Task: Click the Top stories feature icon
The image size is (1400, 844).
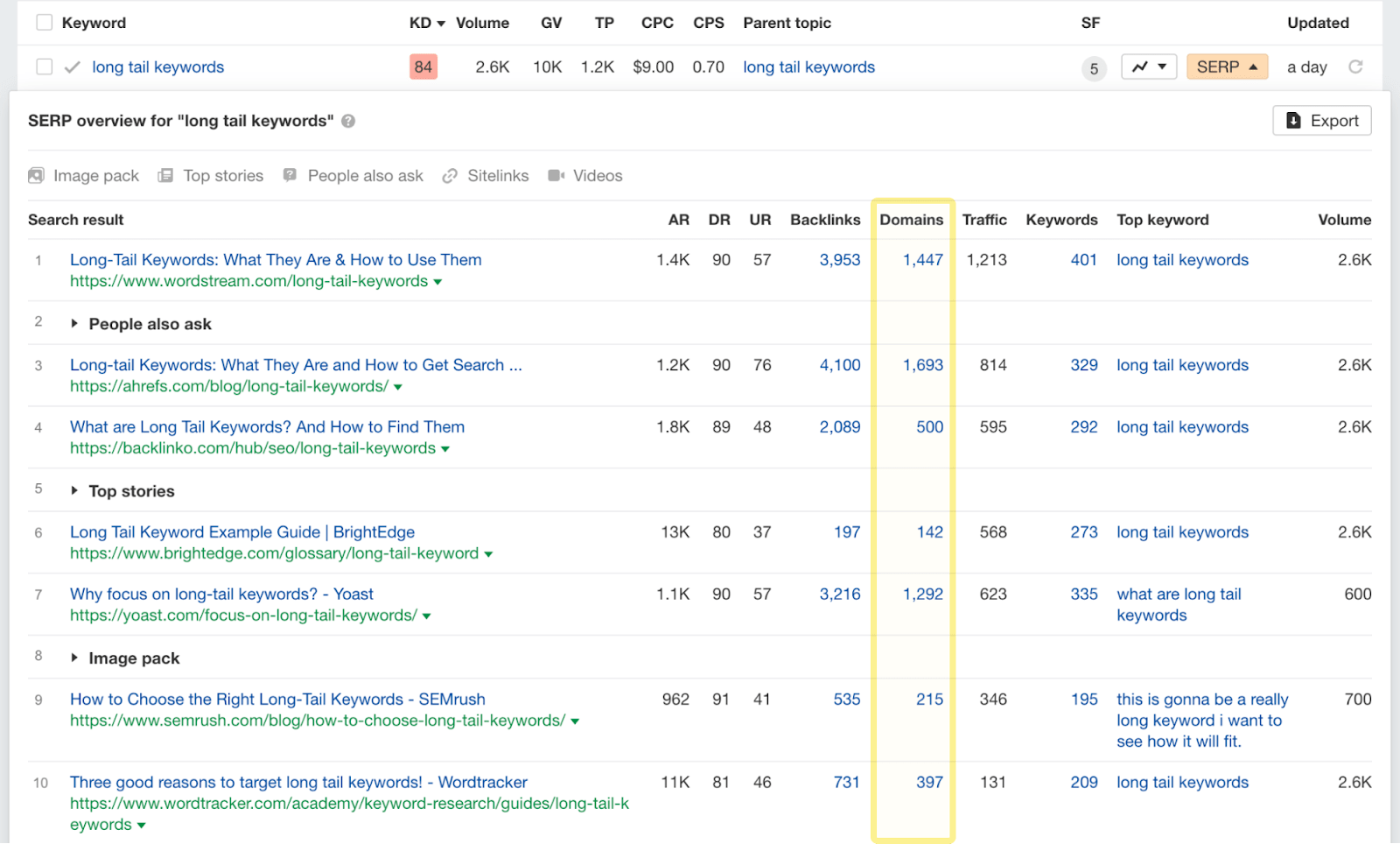Action: [165, 176]
